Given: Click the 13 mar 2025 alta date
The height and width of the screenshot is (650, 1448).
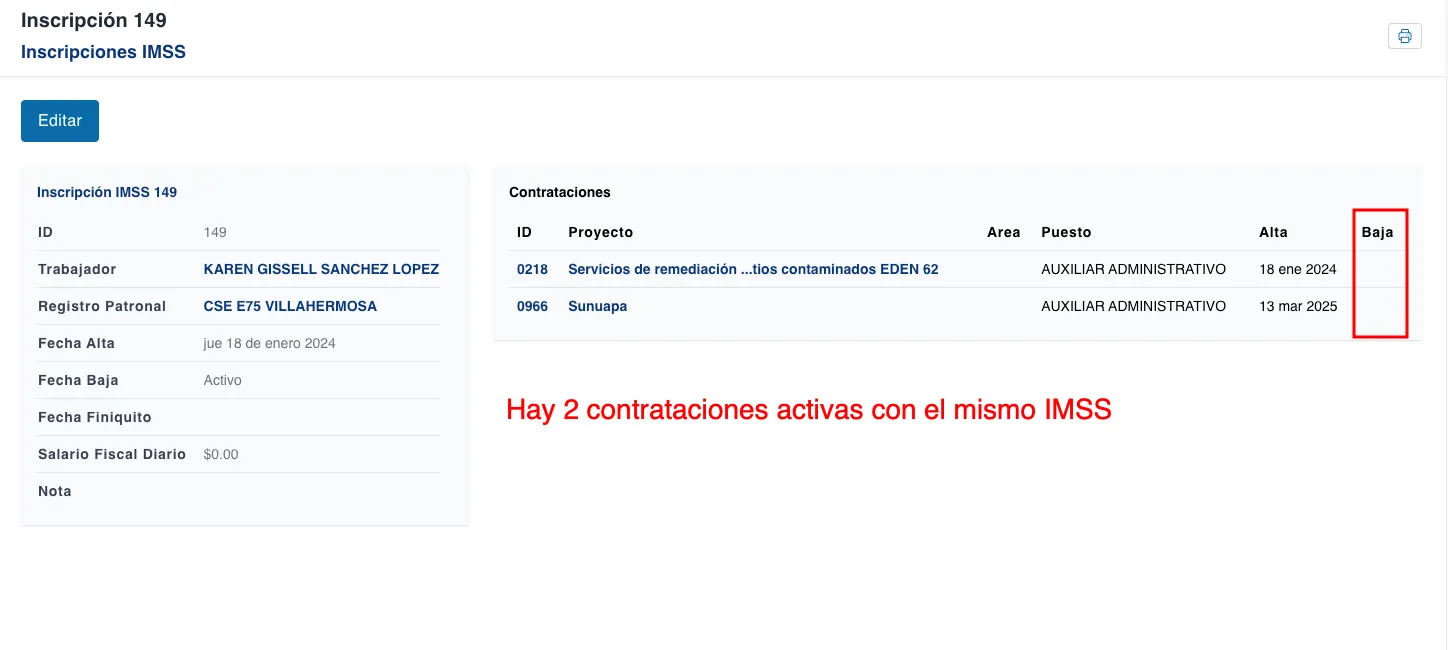Looking at the screenshot, I should click(1298, 306).
